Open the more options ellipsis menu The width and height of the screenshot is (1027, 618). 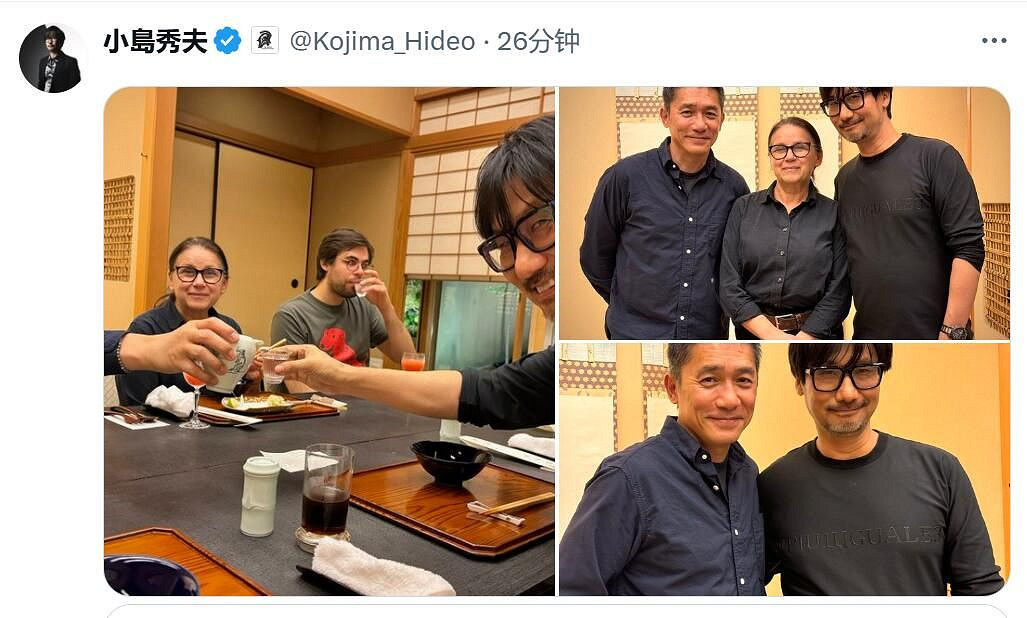coord(995,40)
